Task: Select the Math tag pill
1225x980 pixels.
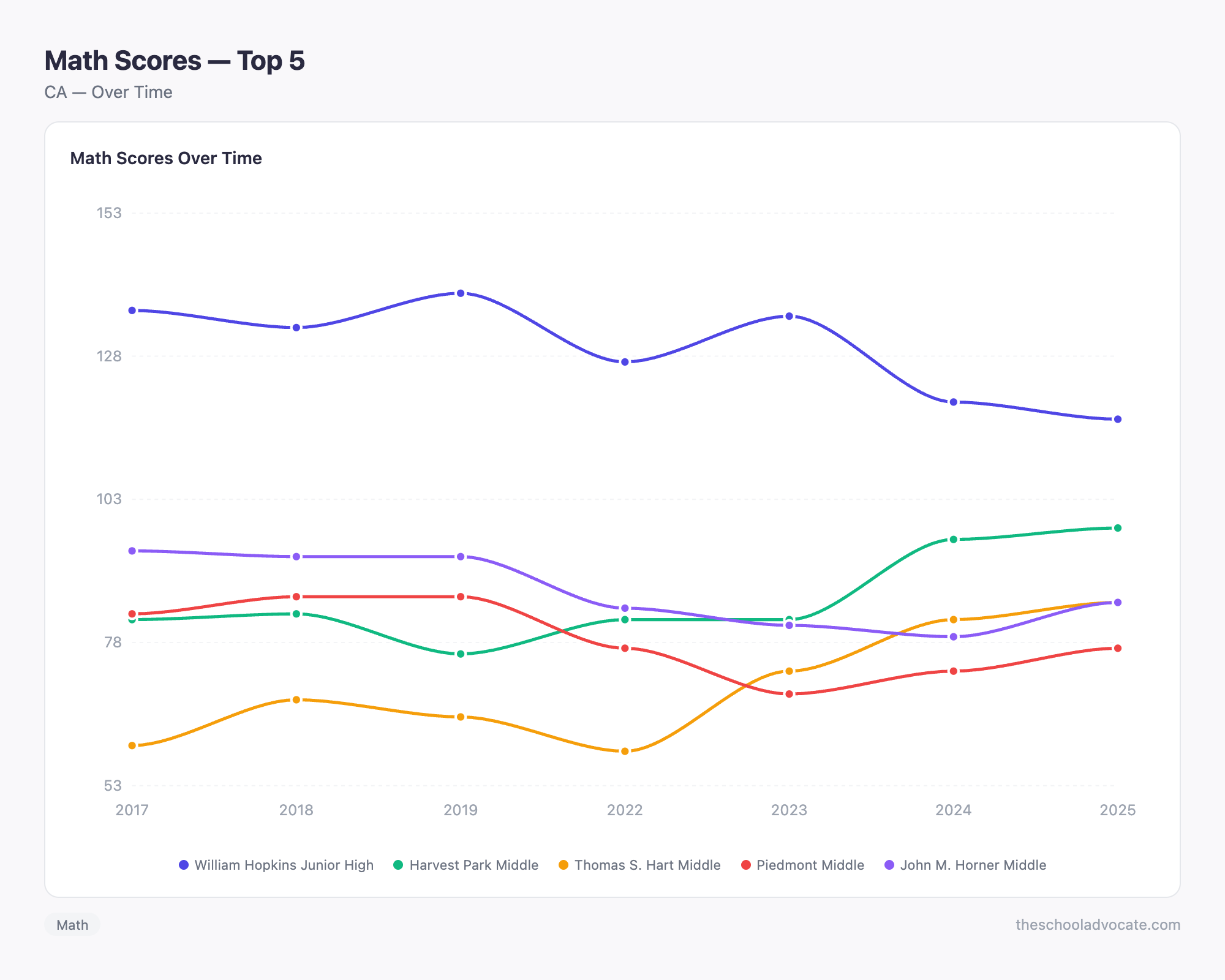Action: click(72, 925)
